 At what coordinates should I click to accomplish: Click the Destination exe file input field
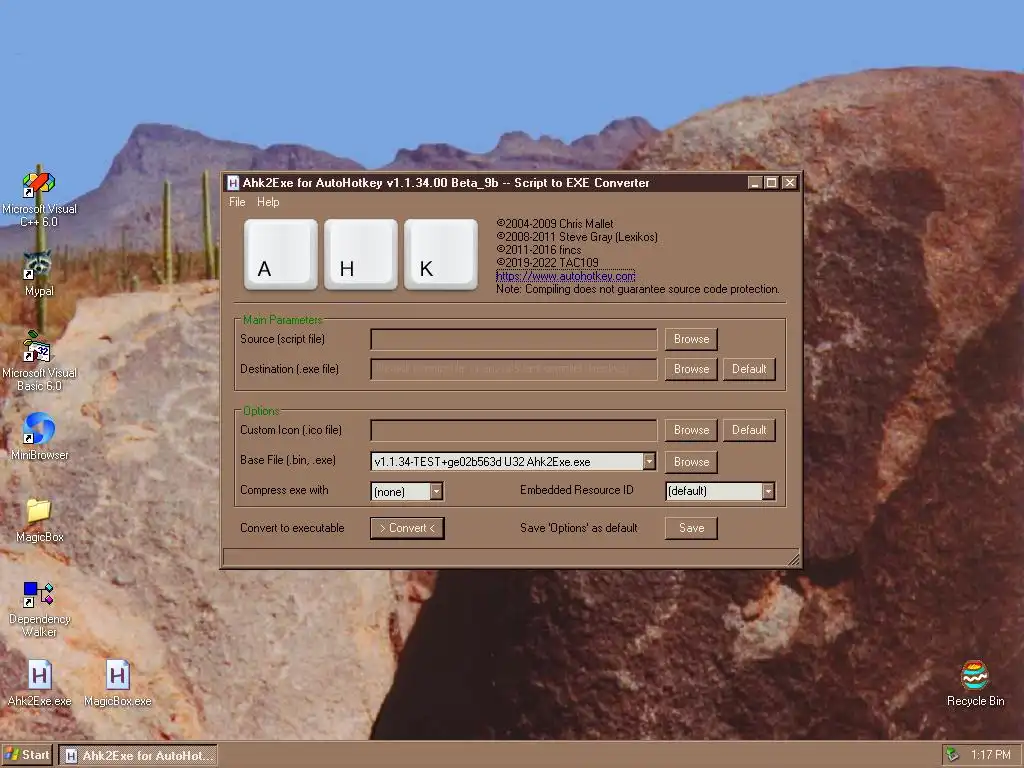513,369
